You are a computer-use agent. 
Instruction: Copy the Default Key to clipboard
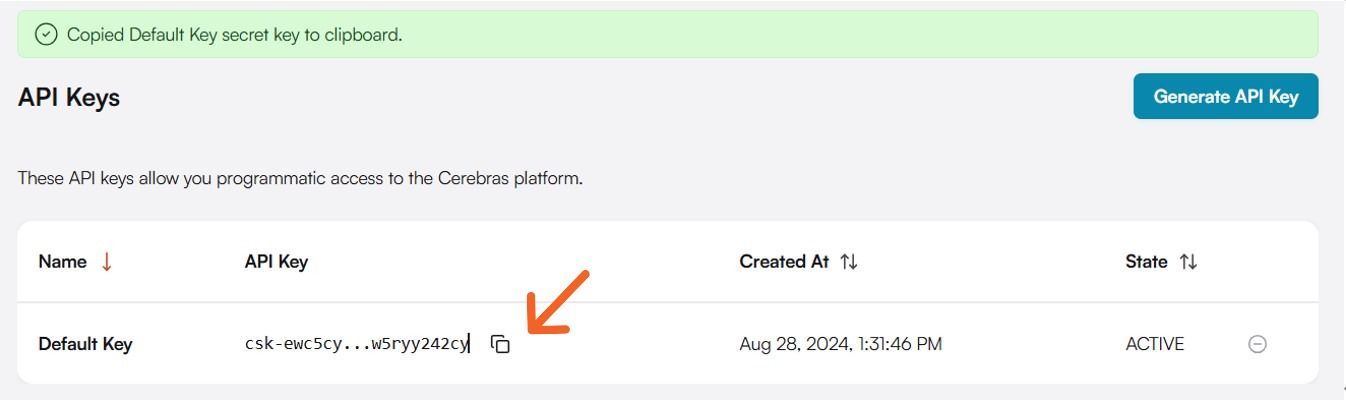click(500, 344)
